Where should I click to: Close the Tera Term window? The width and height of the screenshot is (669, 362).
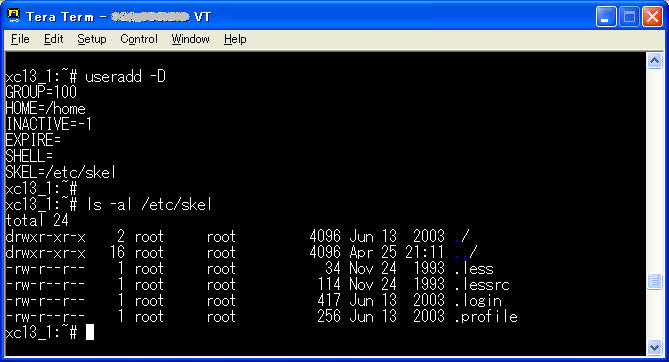pyautogui.click(x=652, y=17)
